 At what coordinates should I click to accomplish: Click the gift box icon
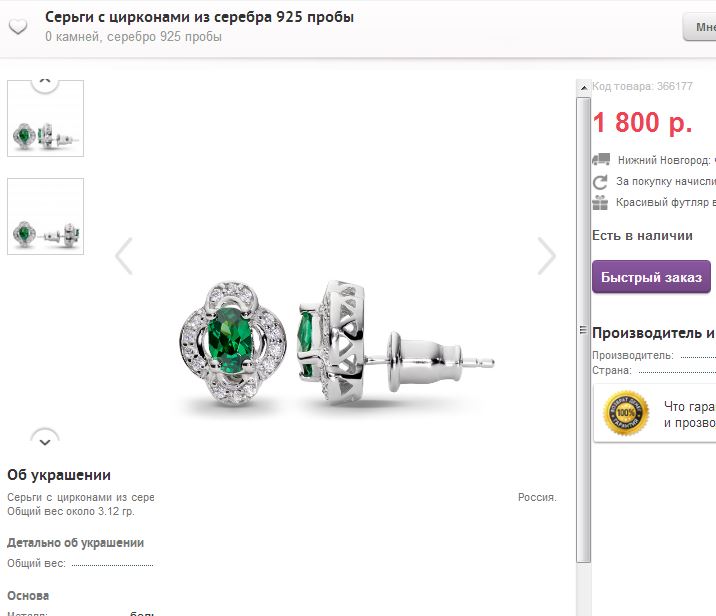click(600, 202)
